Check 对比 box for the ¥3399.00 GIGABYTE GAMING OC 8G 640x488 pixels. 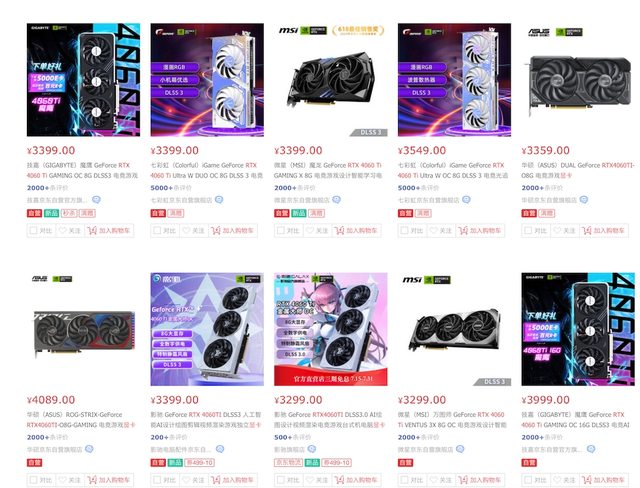point(33,231)
